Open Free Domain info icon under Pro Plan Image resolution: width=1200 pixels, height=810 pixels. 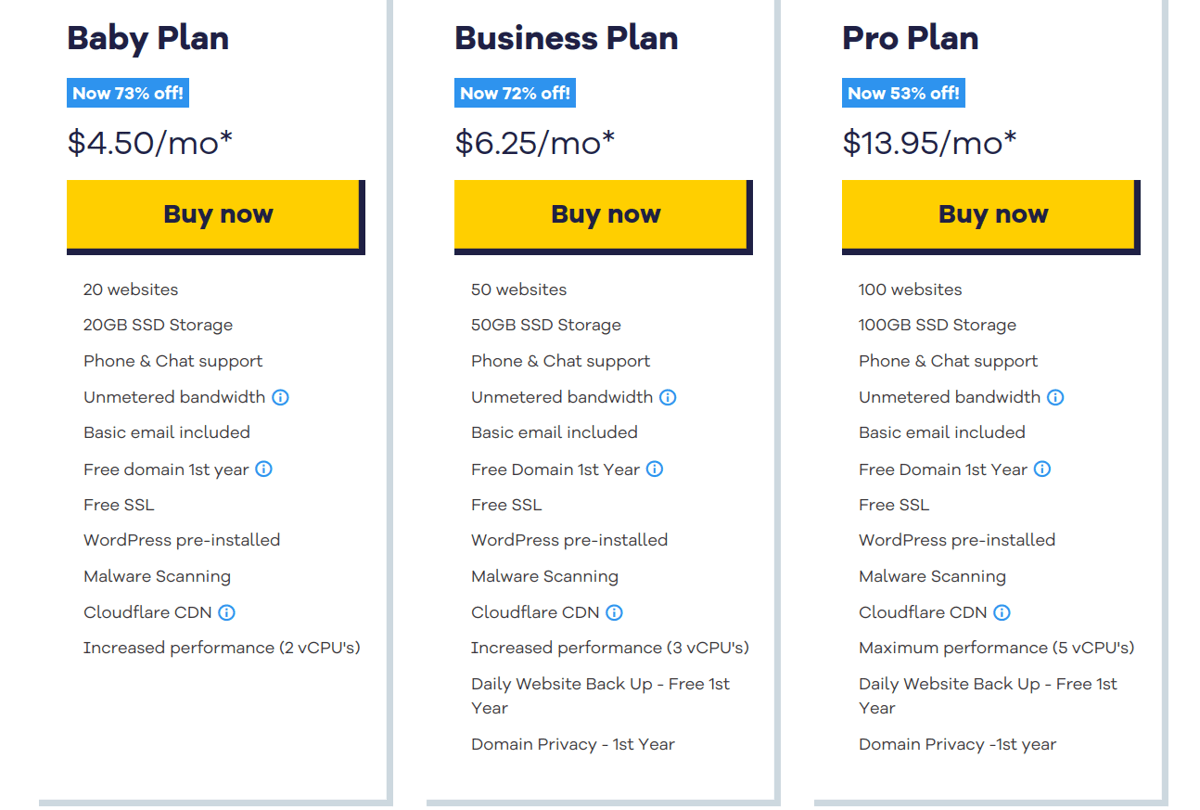[x=1042, y=469]
